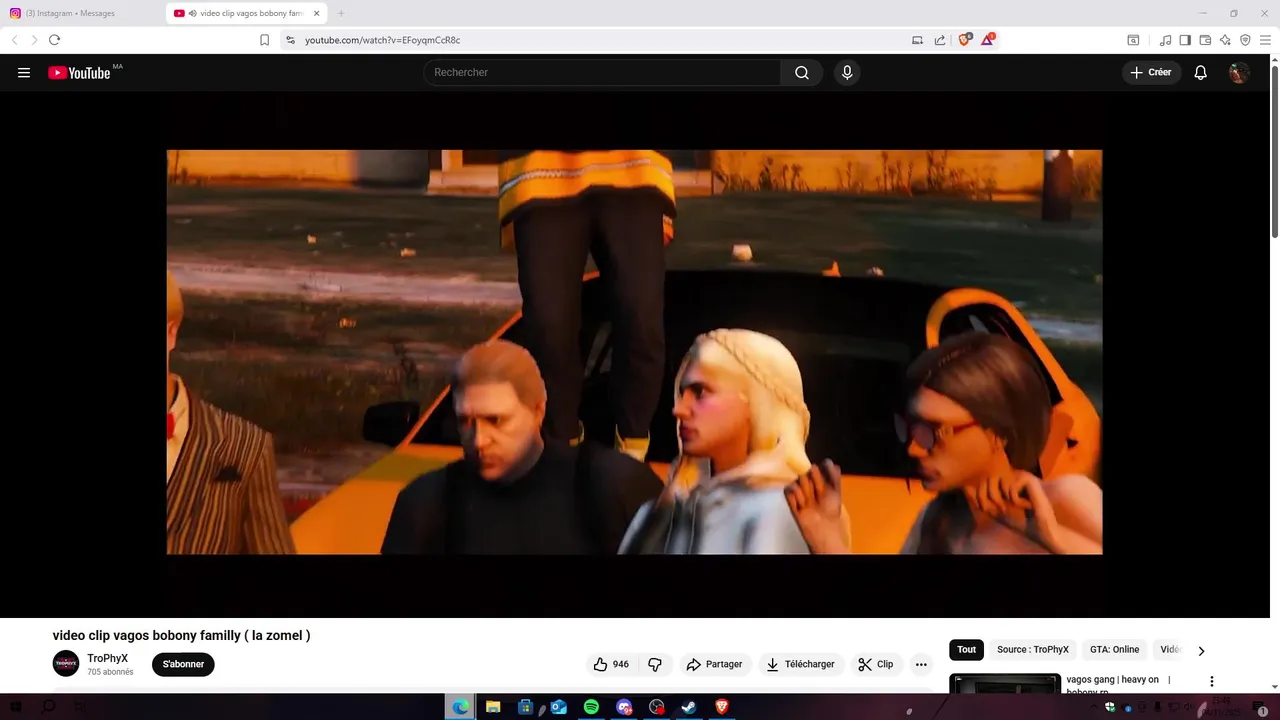Click the Partager share button
1280x720 pixels.
click(x=715, y=664)
